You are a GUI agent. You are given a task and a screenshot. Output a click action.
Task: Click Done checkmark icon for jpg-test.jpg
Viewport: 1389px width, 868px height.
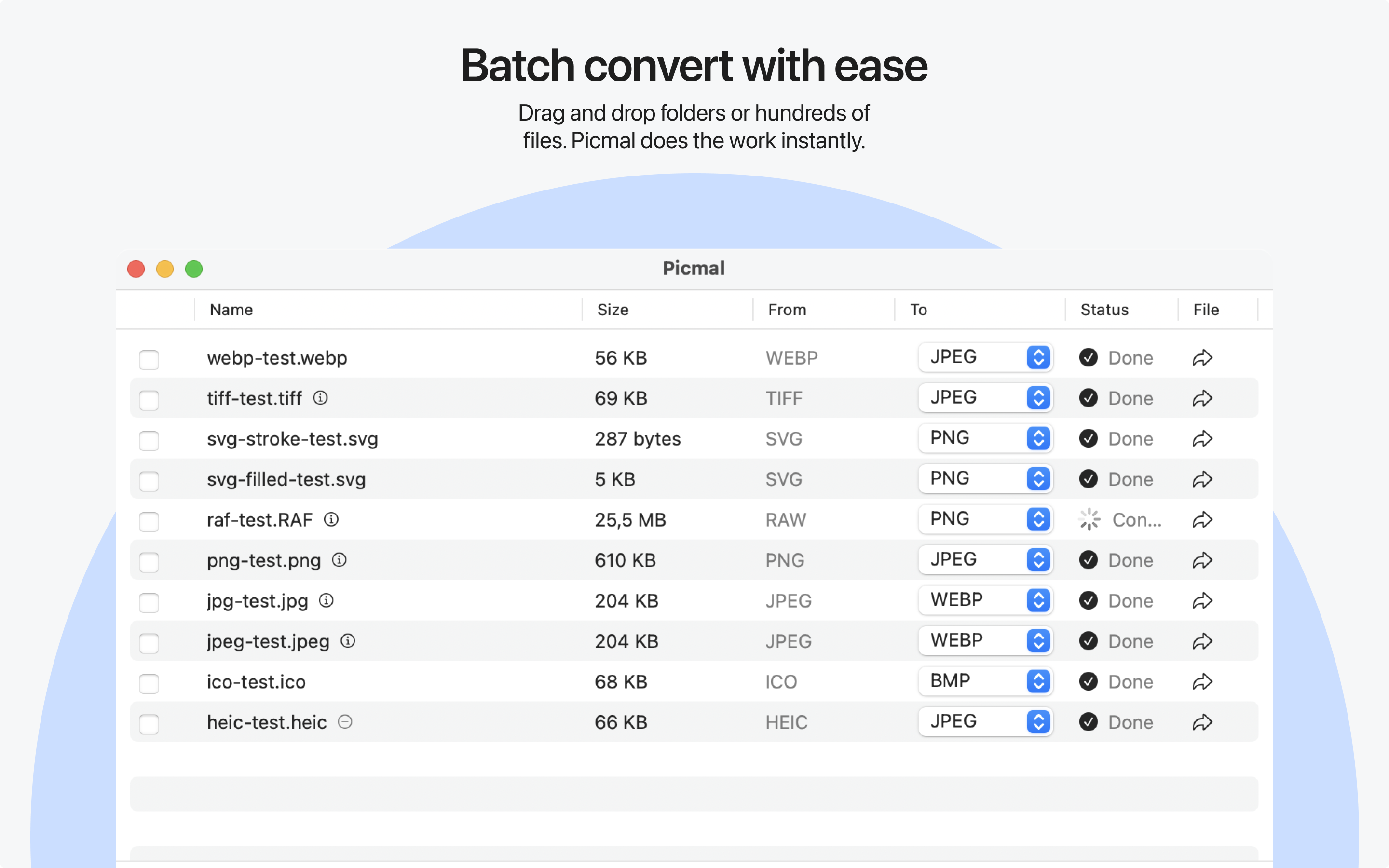pos(1088,600)
